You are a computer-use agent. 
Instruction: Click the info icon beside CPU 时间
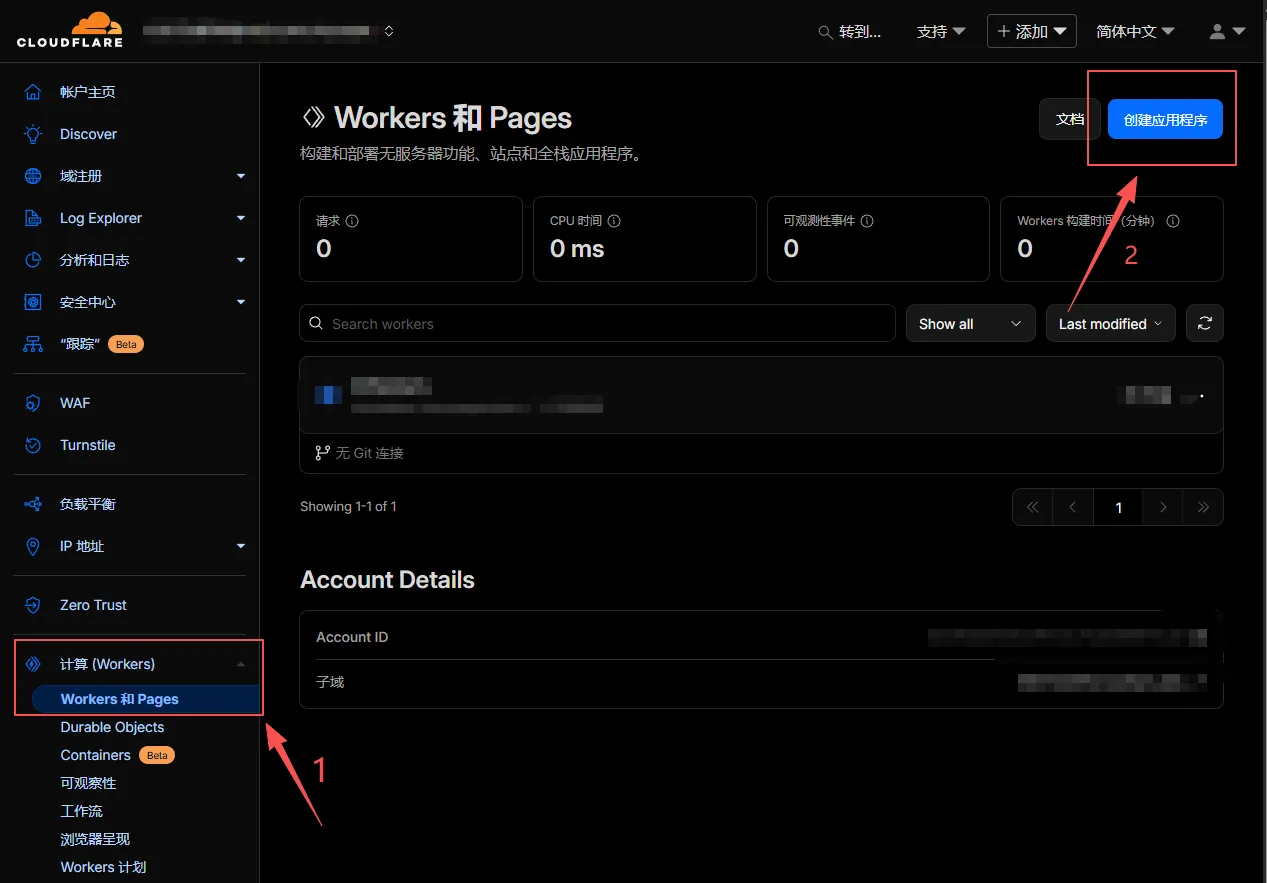tap(614, 221)
